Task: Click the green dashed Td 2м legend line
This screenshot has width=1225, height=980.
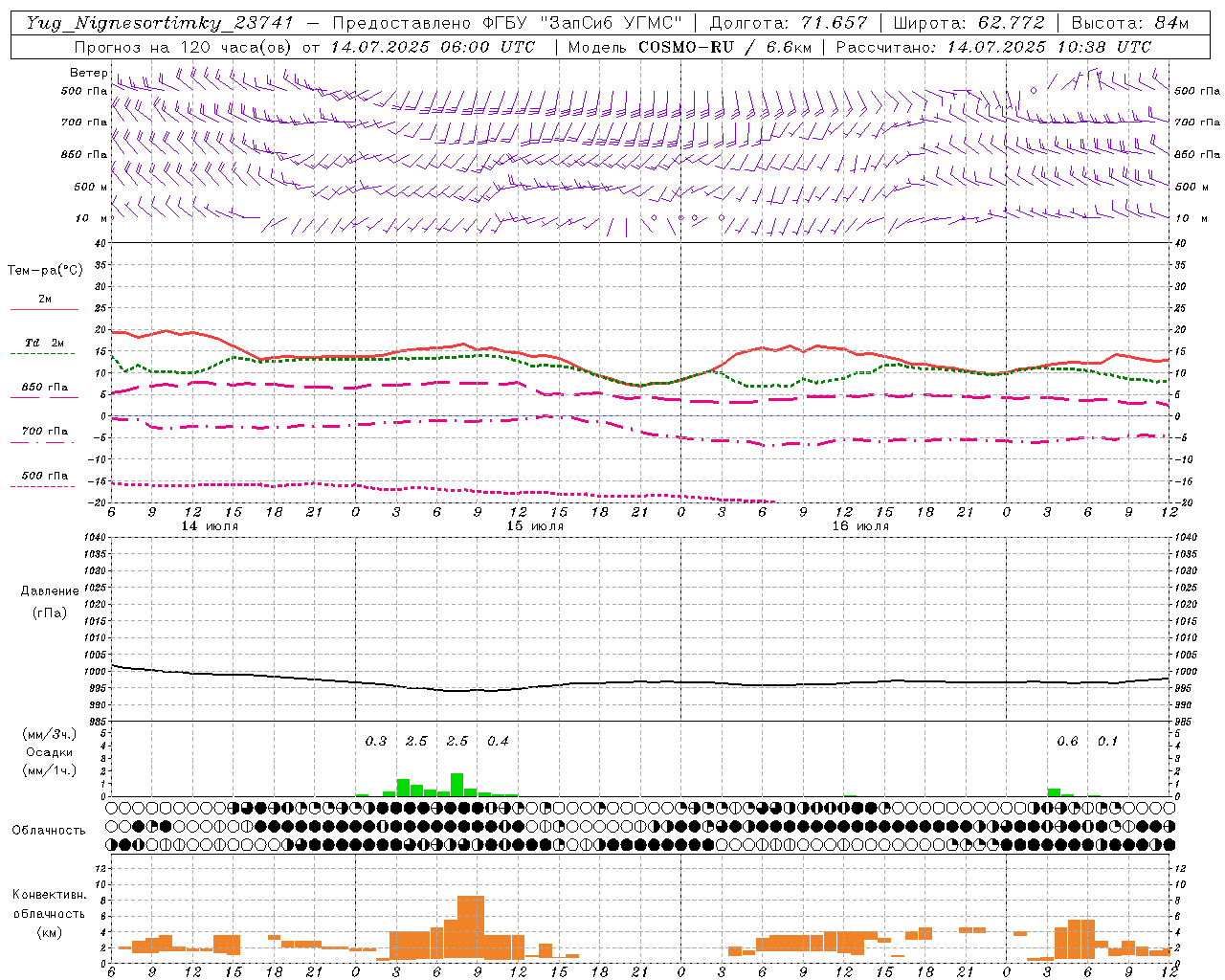Action: tap(42, 354)
